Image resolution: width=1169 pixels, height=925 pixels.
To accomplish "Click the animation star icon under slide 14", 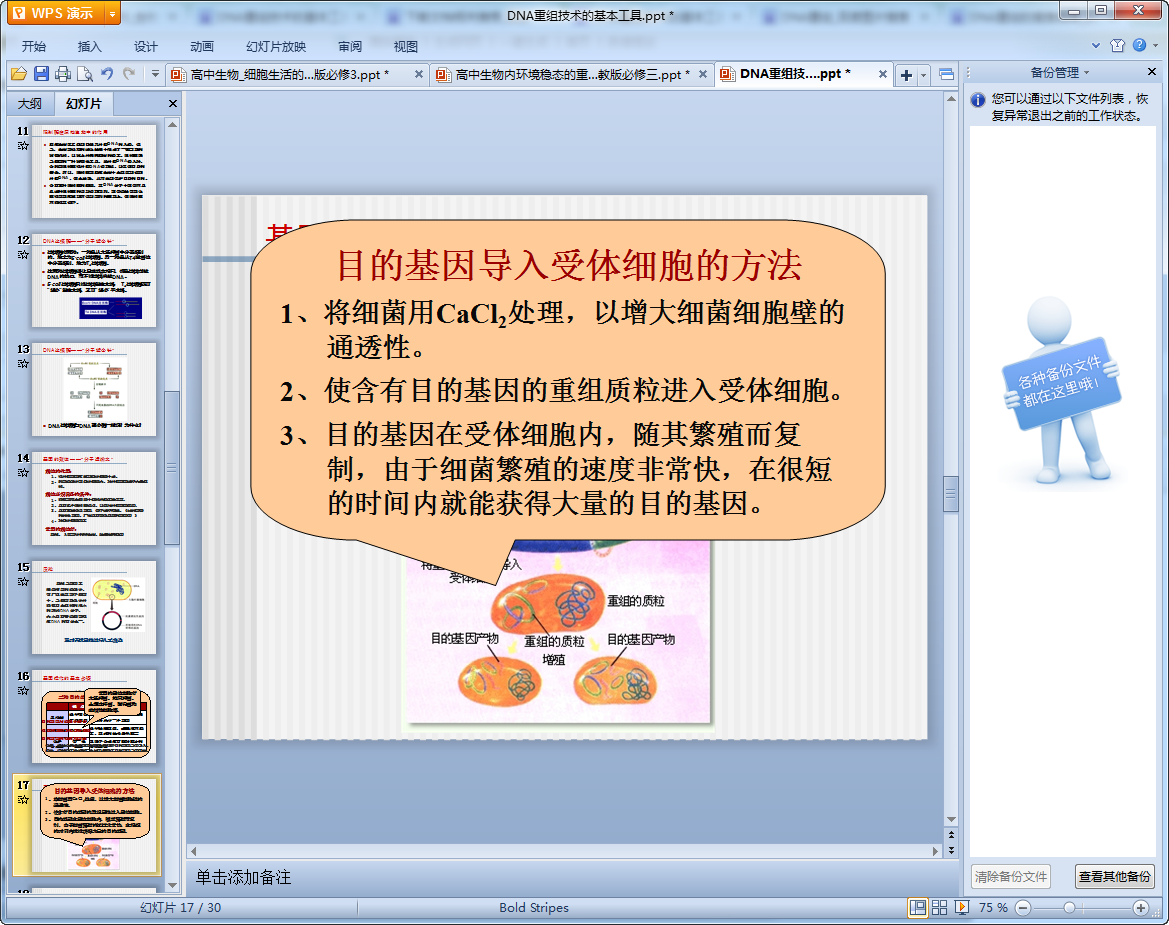I will coord(23,473).
